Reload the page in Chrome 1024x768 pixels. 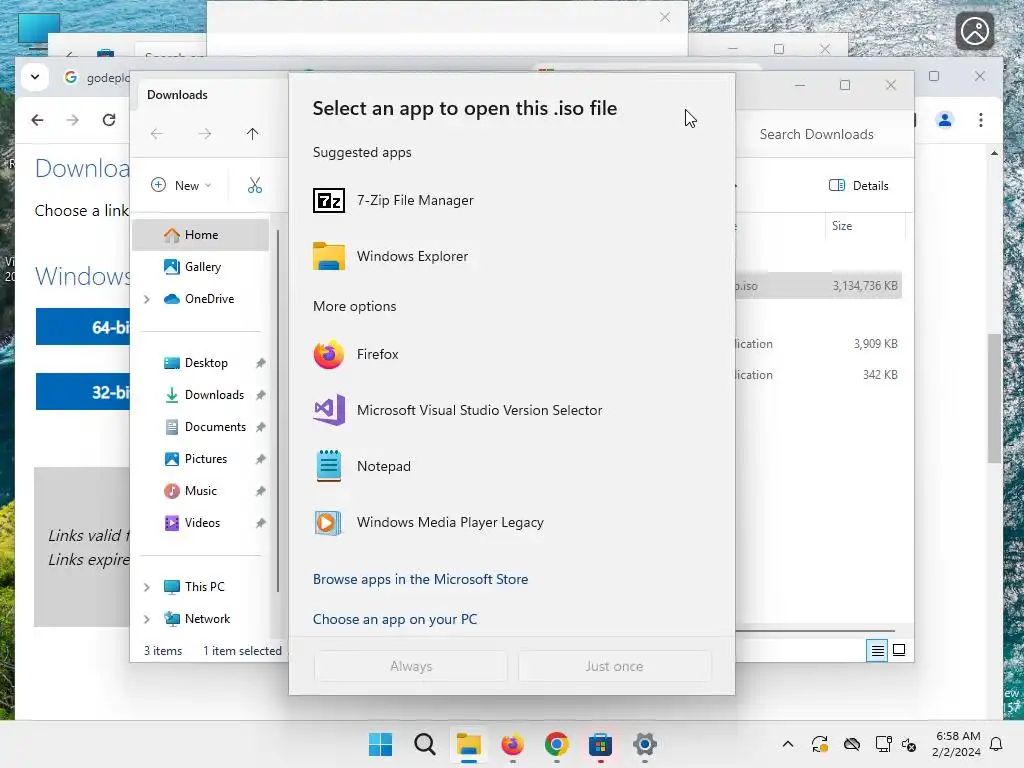tap(109, 120)
